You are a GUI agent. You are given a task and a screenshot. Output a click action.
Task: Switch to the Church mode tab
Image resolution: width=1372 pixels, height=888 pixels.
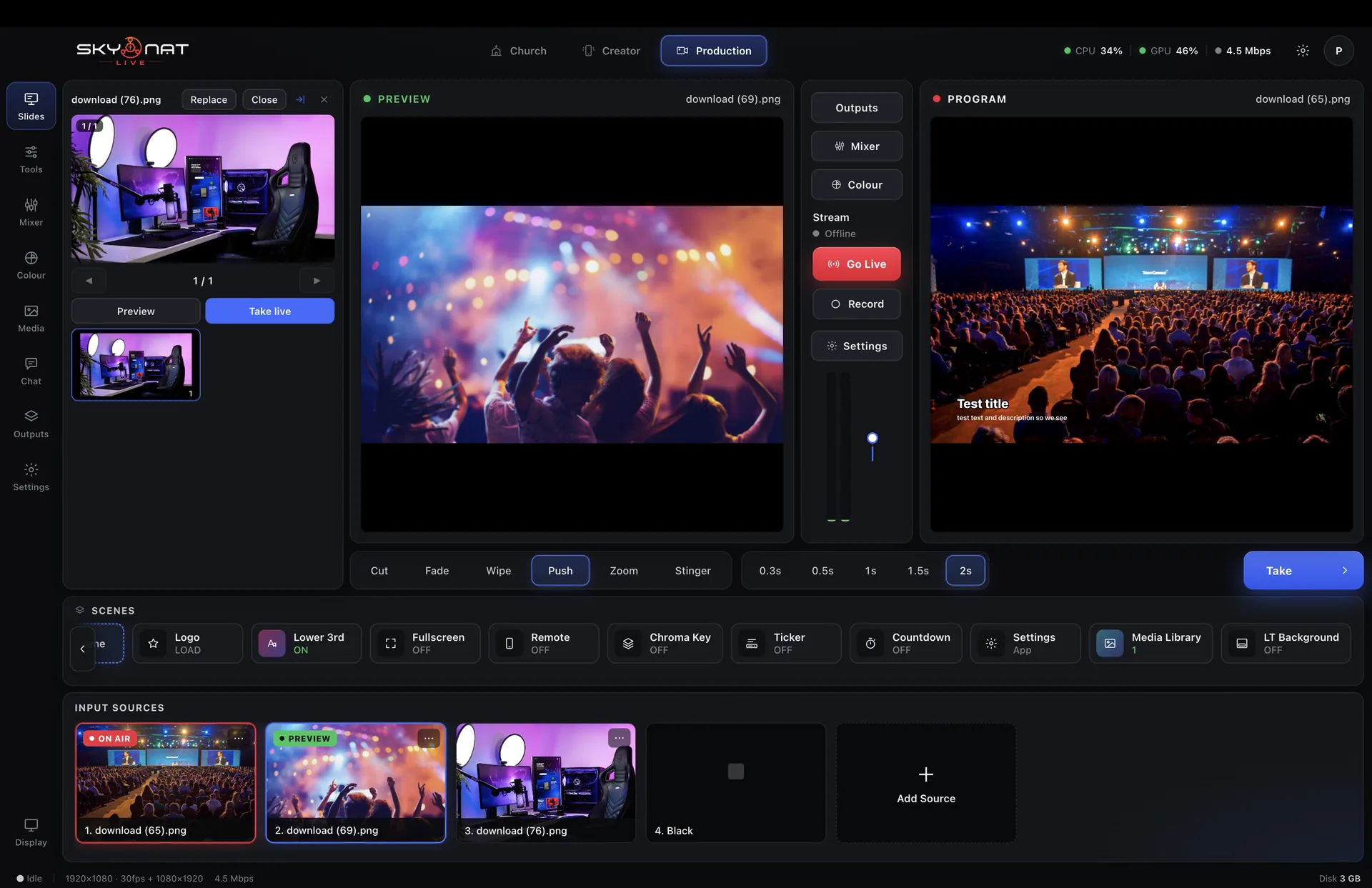point(519,51)
